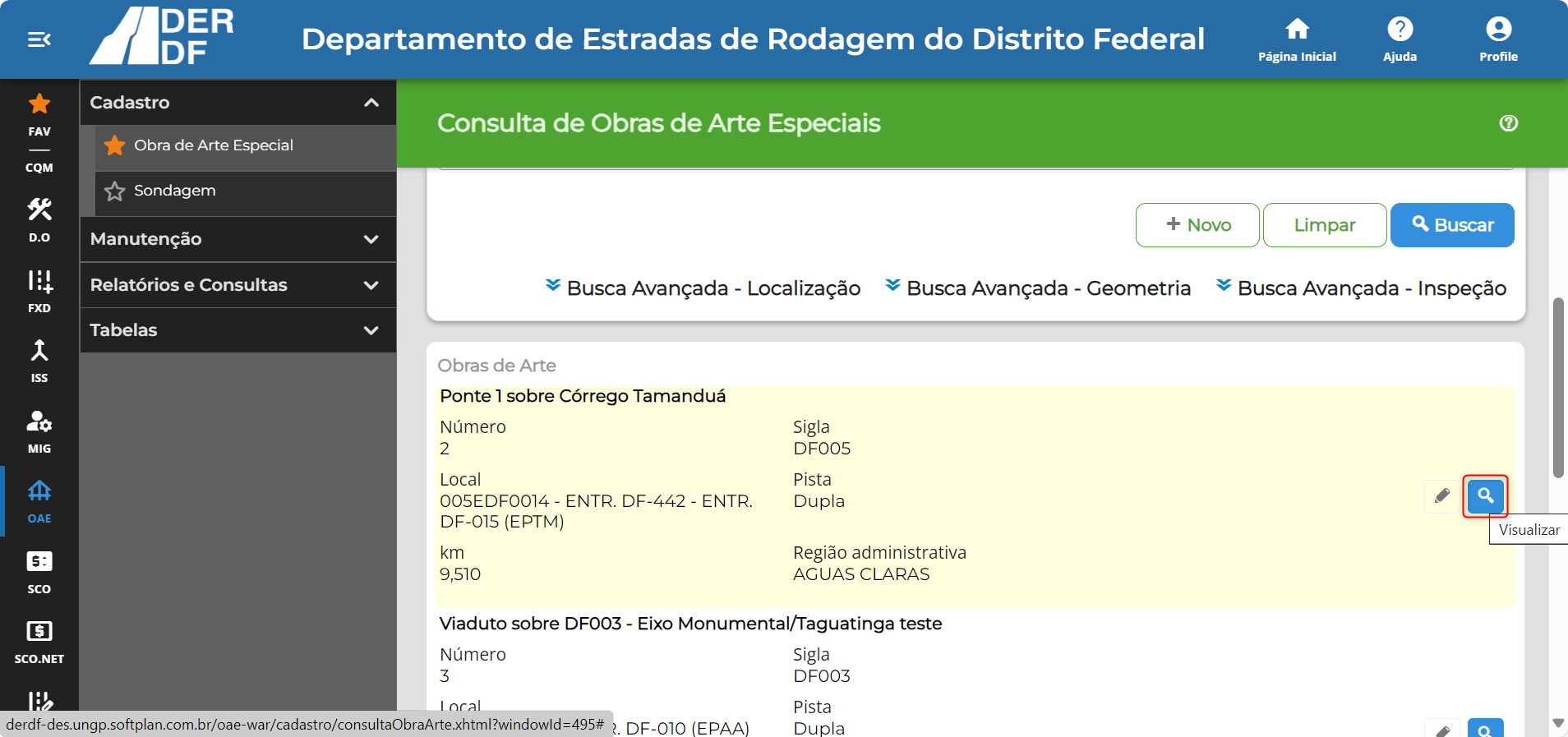This screenshot has height=737, width=1568.
Task: Click the Buscar search button
Action: click(x=1452, y=225)
